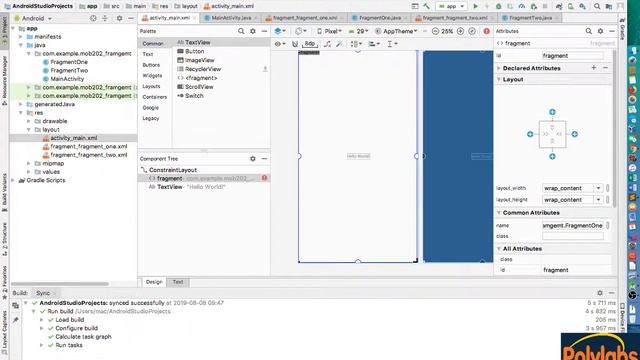Add a right constraint with the plus button
640x360 pixels.
click(x=575, y=134)
